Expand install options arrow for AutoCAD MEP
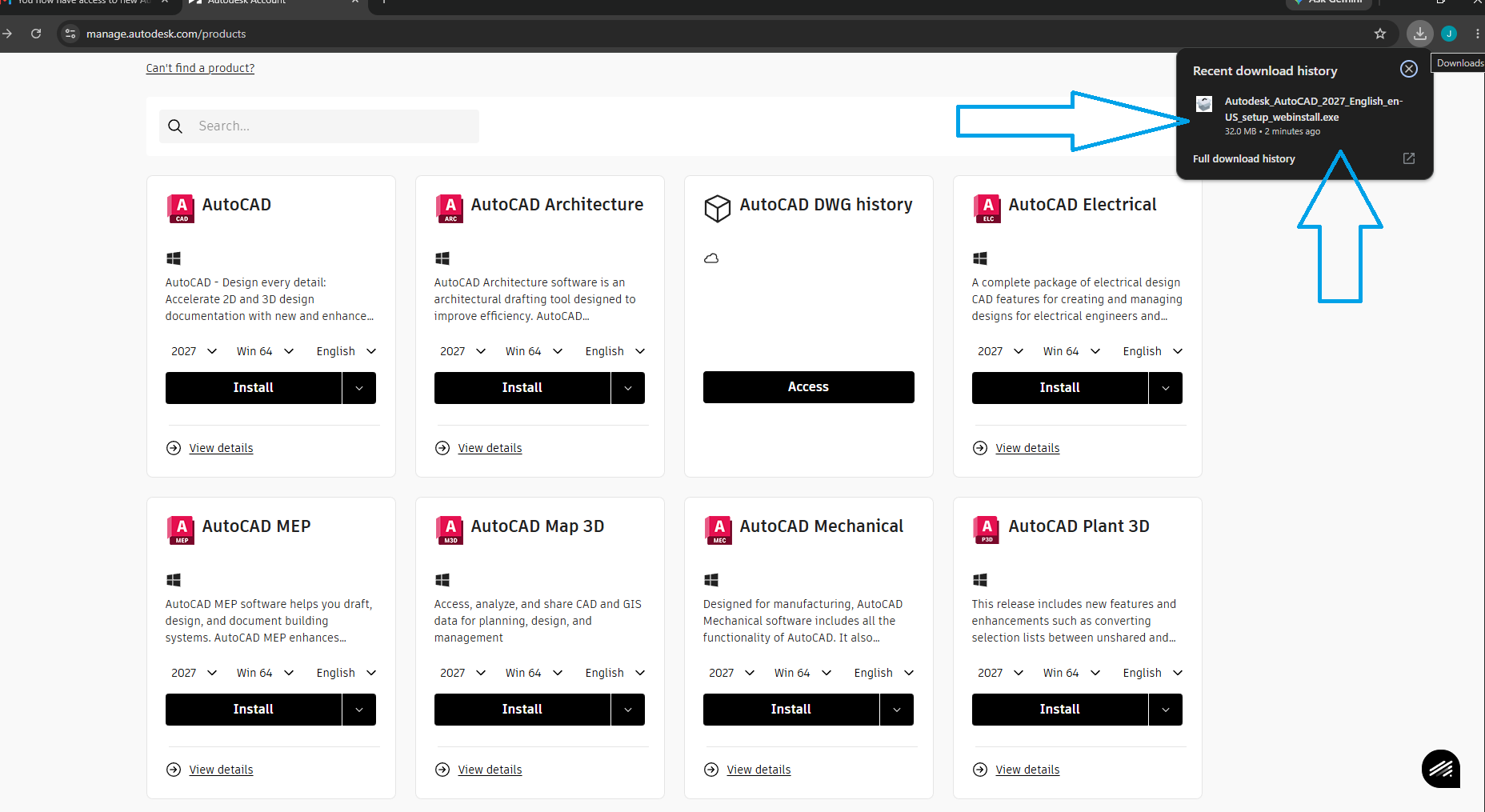Image resolution: width=1485 pixels, height=812 pixels. [359, 710]
